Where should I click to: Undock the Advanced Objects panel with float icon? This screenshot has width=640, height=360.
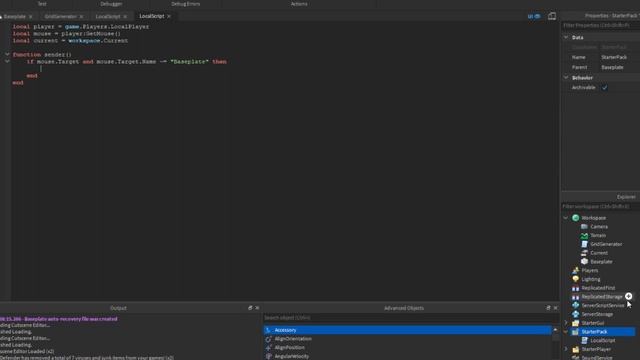coord(548,308)
